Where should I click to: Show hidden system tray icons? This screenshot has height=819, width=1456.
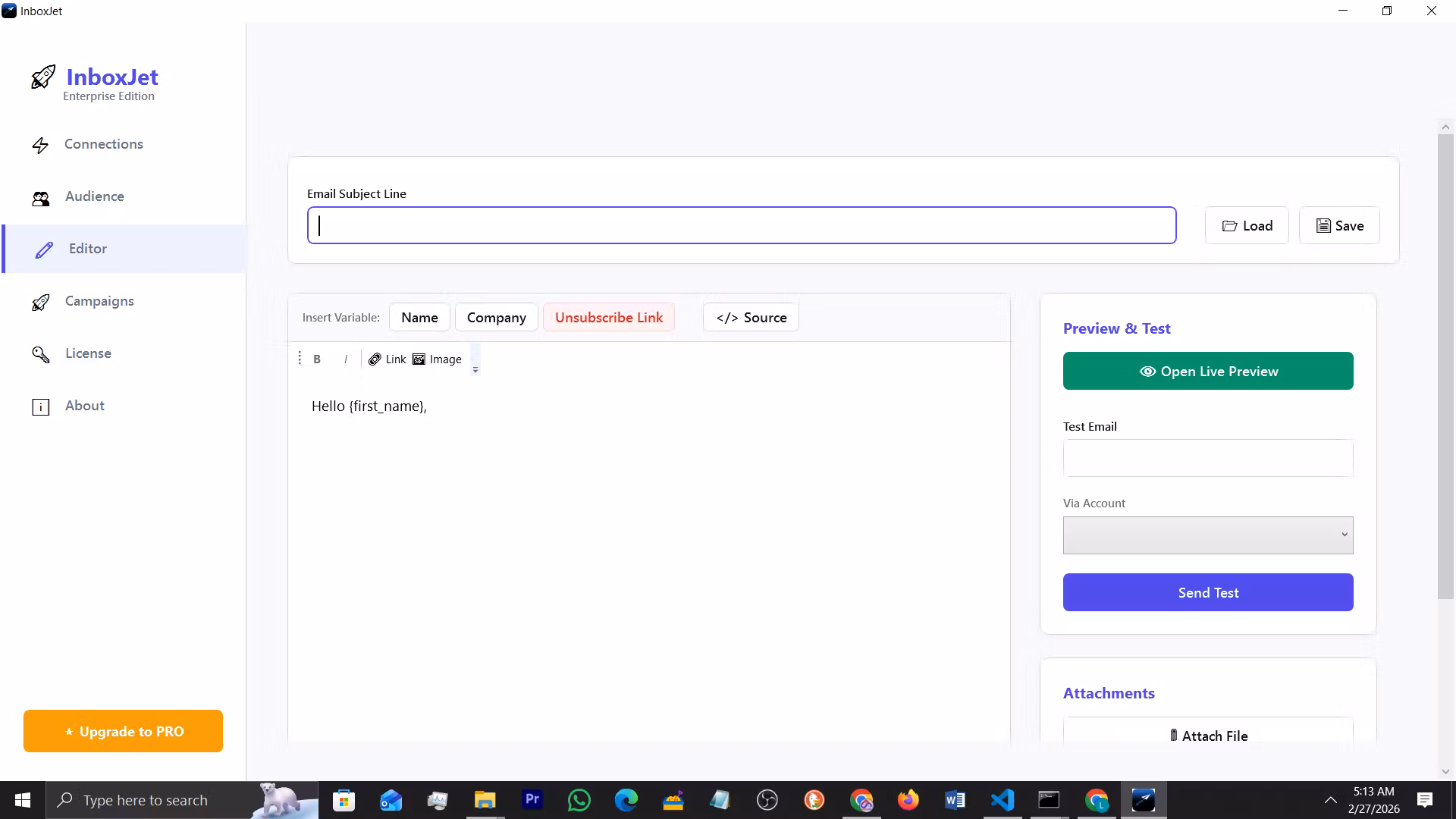pyautogui.click(x=1330, y=800)
